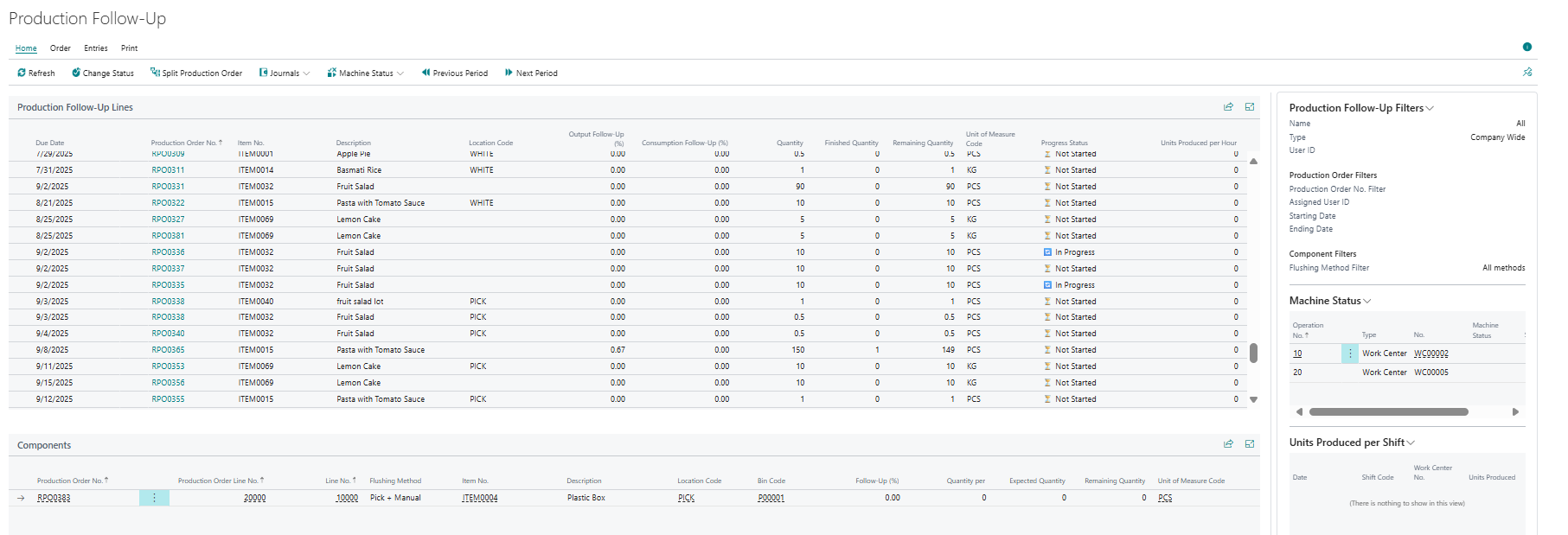1568x535 pixels.
Task: Open the Machine Status toolbar dropdown
Action: (365, 73)
